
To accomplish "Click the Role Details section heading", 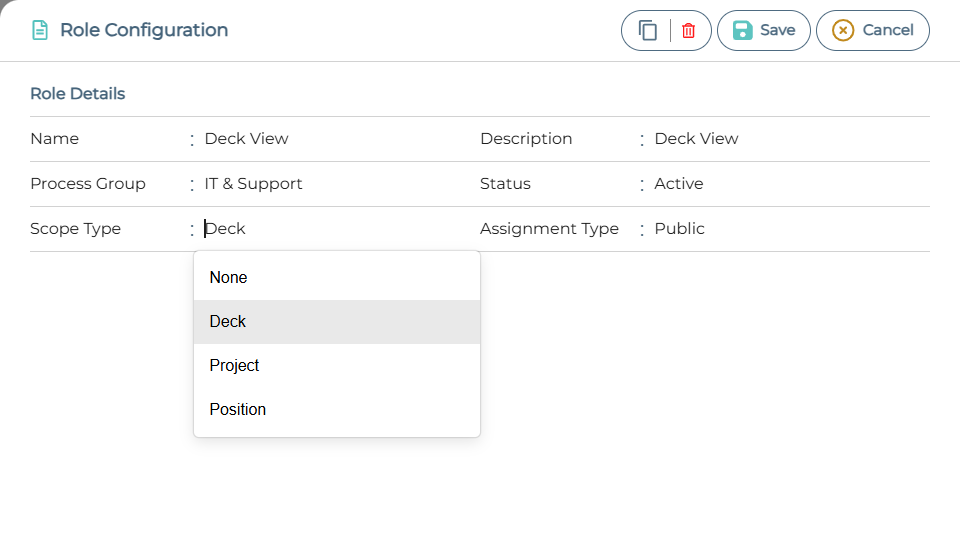I will click(x=78, y=94).
